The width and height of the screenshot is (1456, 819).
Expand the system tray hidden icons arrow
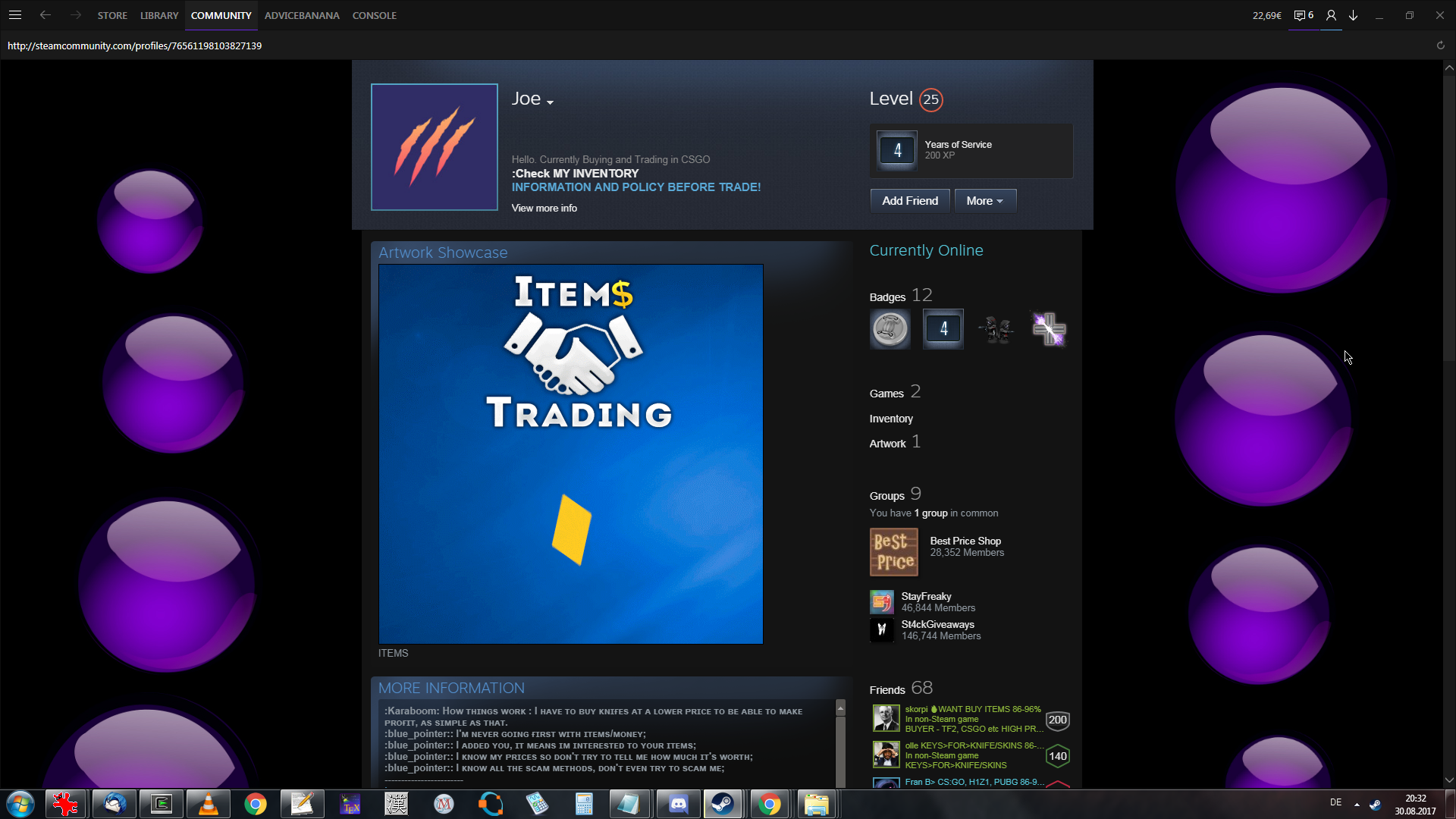click(x=1357, y=804)
